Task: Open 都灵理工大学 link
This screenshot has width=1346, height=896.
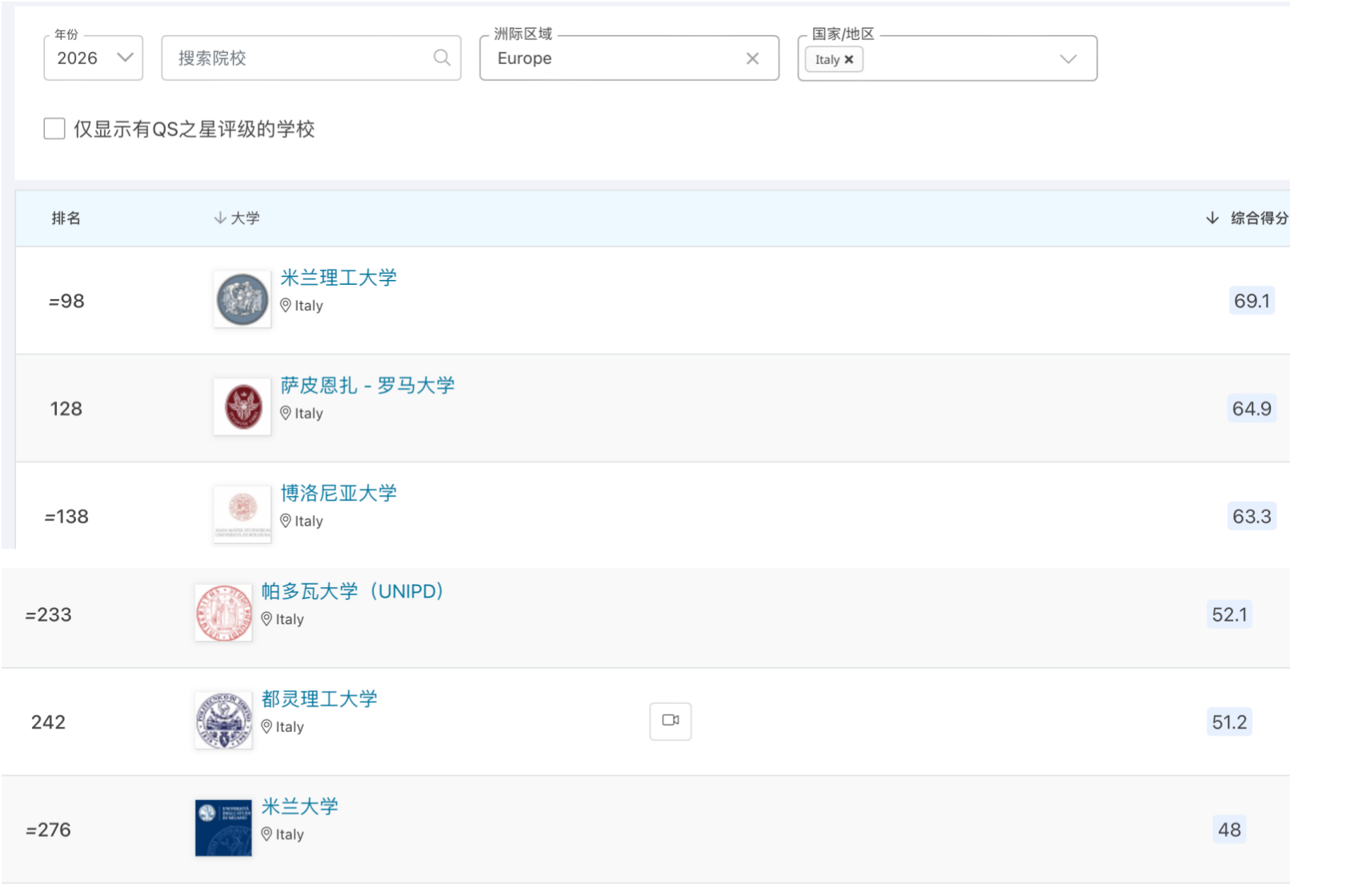Action: tap(319, 698)
